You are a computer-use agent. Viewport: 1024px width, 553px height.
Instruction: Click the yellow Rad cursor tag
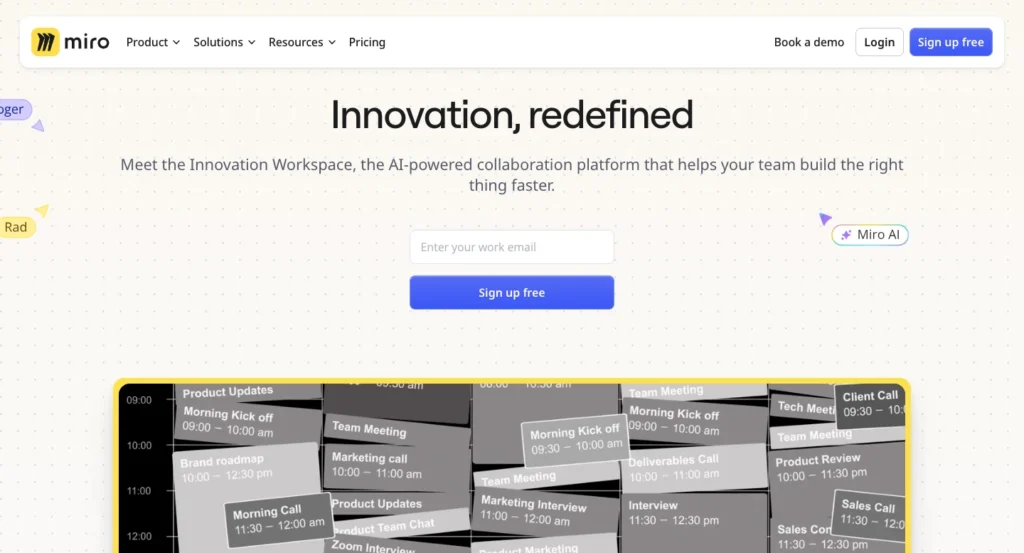(x=17, y=227)
